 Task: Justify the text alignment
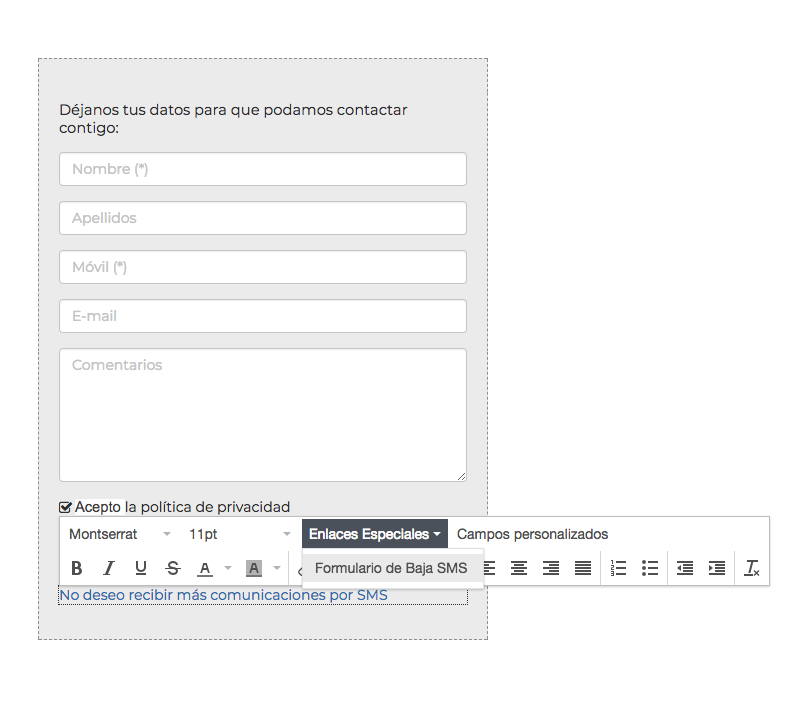tap(583, 568)
